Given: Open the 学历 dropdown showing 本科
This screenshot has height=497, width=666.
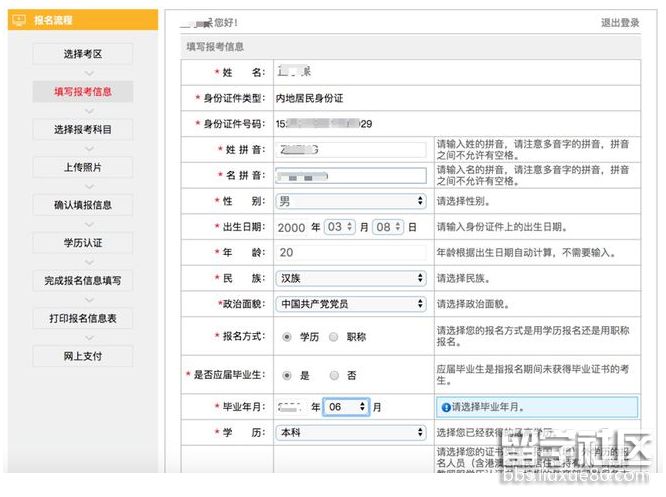Looking at the screenshot, I should pos(351,432).
